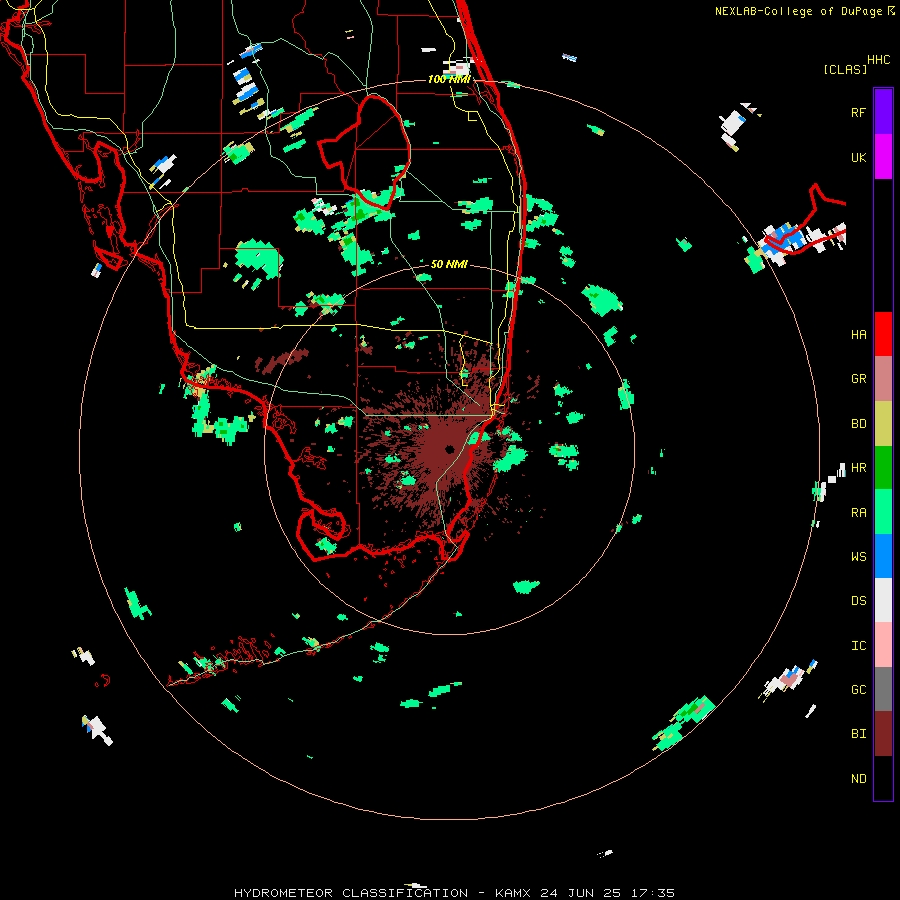Click the HHC product label
This screenshot has height=900, width=900.
(x=879, y=60)
